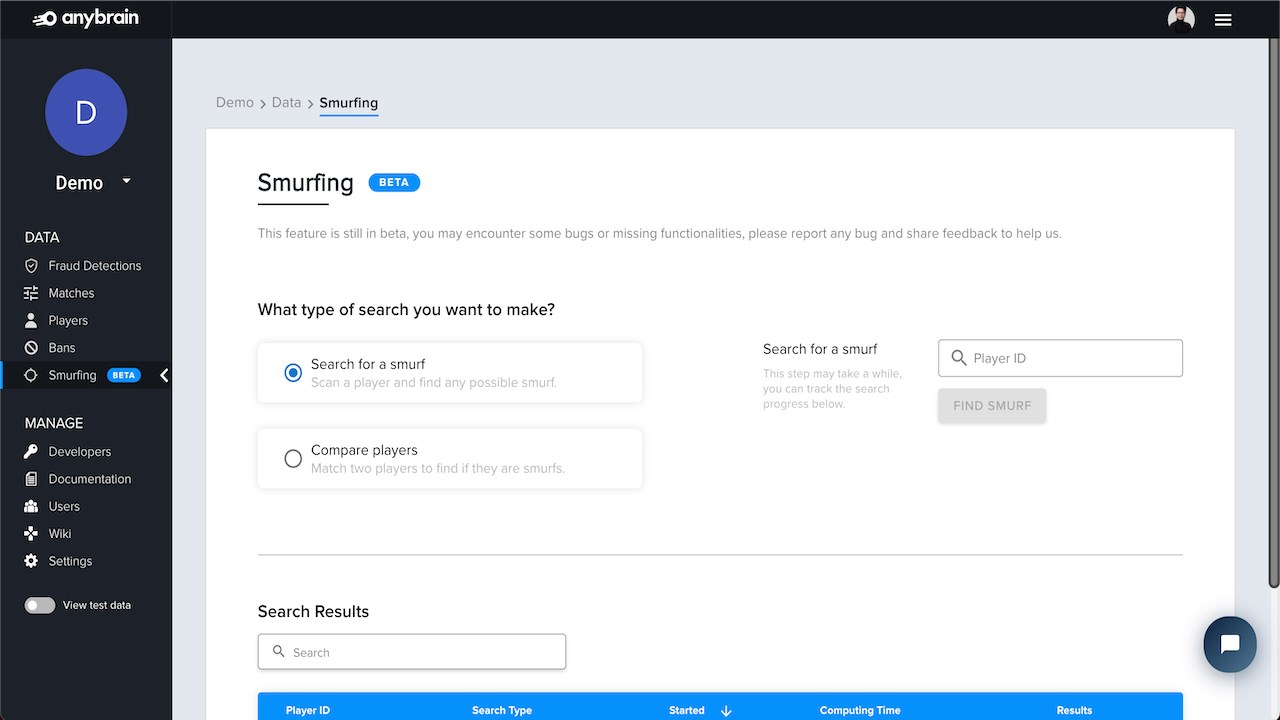Image resolution: width=1280 pixels, height=720 pixels.
Task: Click the BETA badge next to Smurfing title
Action: tap(394, 182)
